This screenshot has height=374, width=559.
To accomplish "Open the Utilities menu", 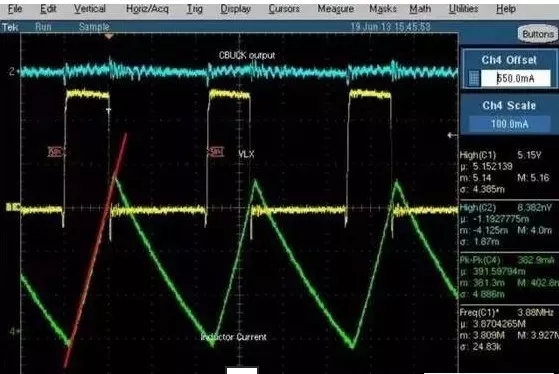I will coord(463,9).
